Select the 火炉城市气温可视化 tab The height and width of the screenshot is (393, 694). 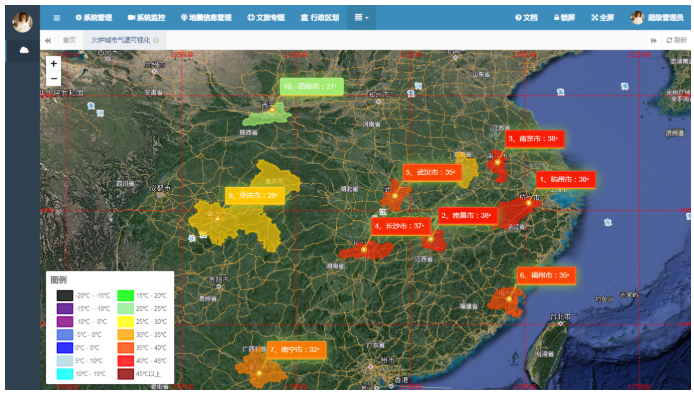pyautogui.click(x=121, y=40)
